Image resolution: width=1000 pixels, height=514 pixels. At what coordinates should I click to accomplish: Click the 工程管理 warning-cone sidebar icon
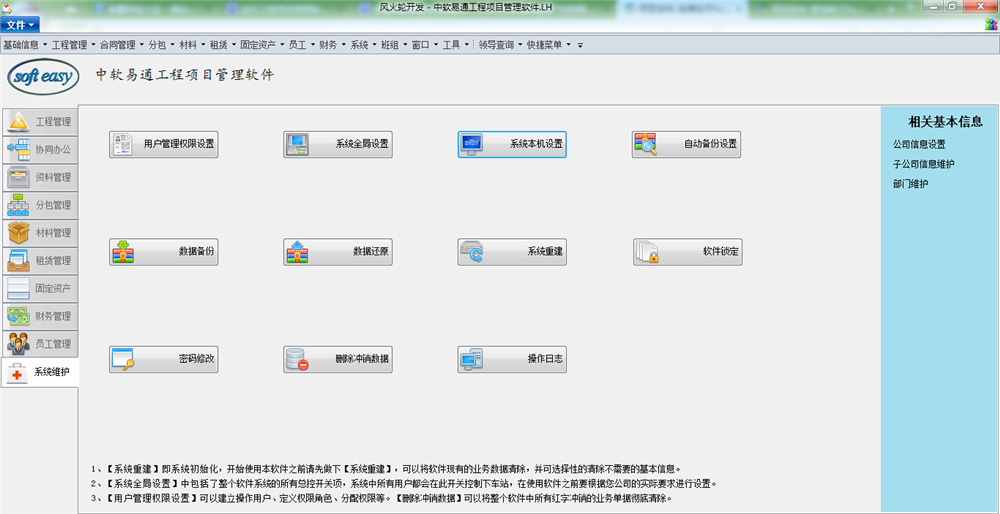click(x=18, y=122)
